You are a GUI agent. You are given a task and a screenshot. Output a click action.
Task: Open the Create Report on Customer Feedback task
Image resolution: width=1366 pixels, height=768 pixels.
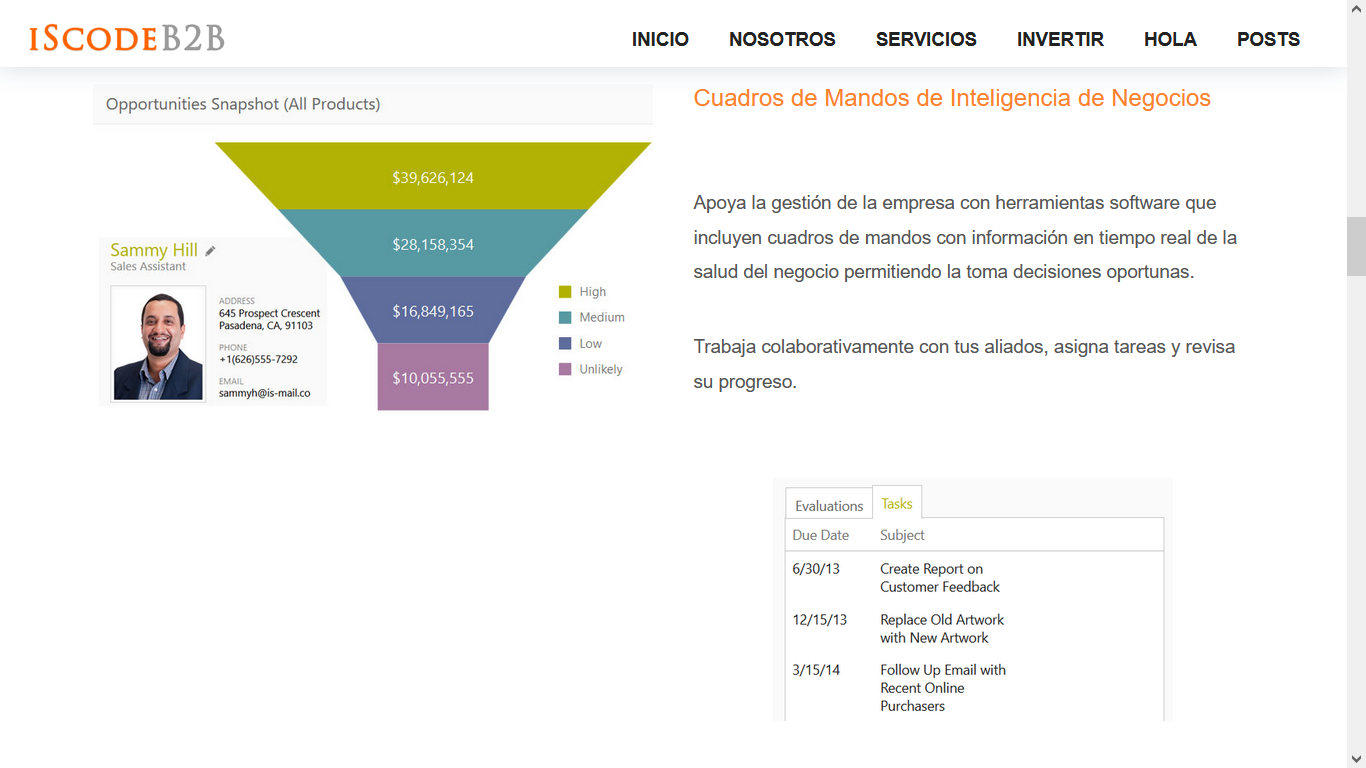pos(940,578)
